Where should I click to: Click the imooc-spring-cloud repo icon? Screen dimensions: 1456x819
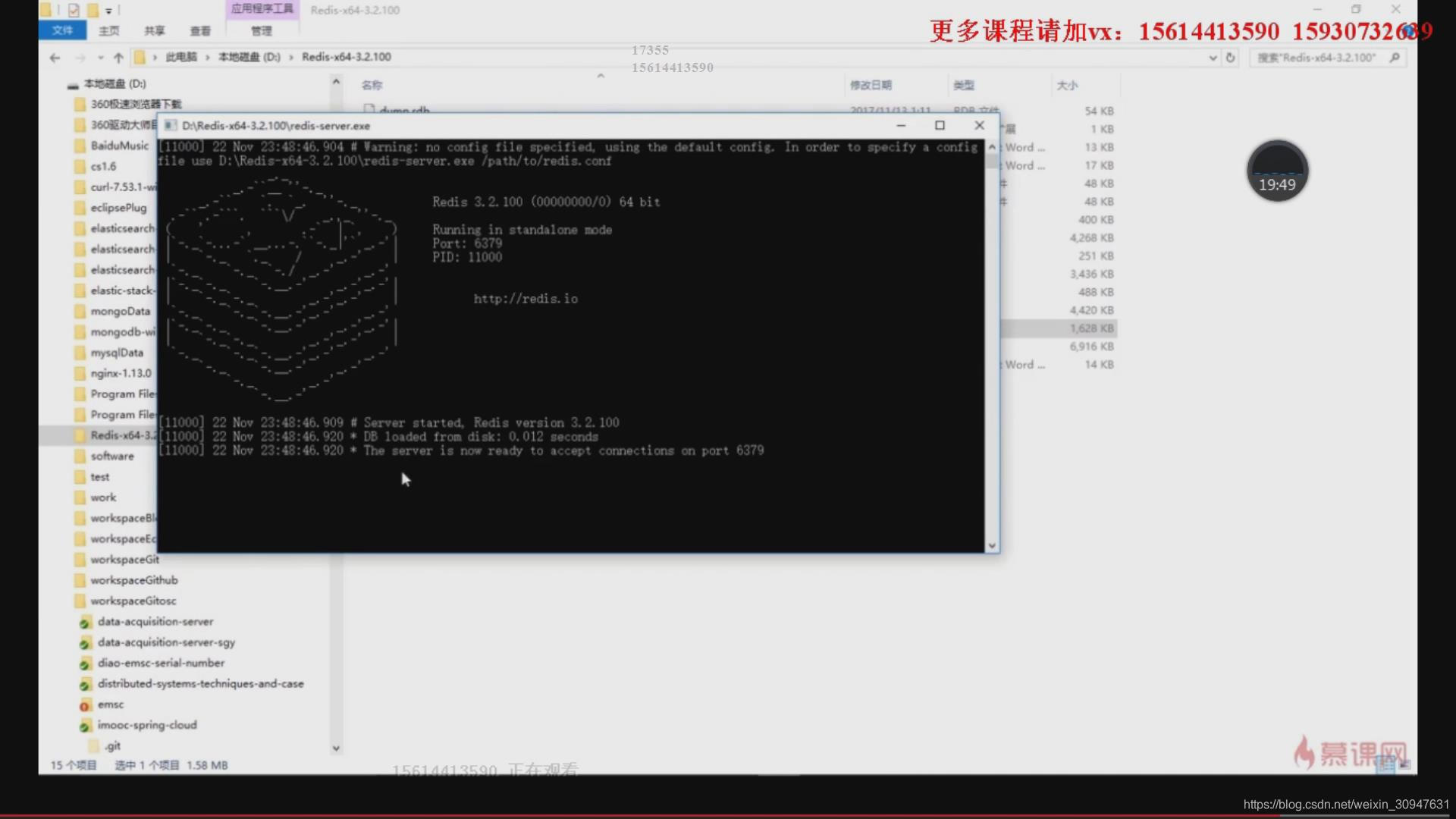click(85, 725)
